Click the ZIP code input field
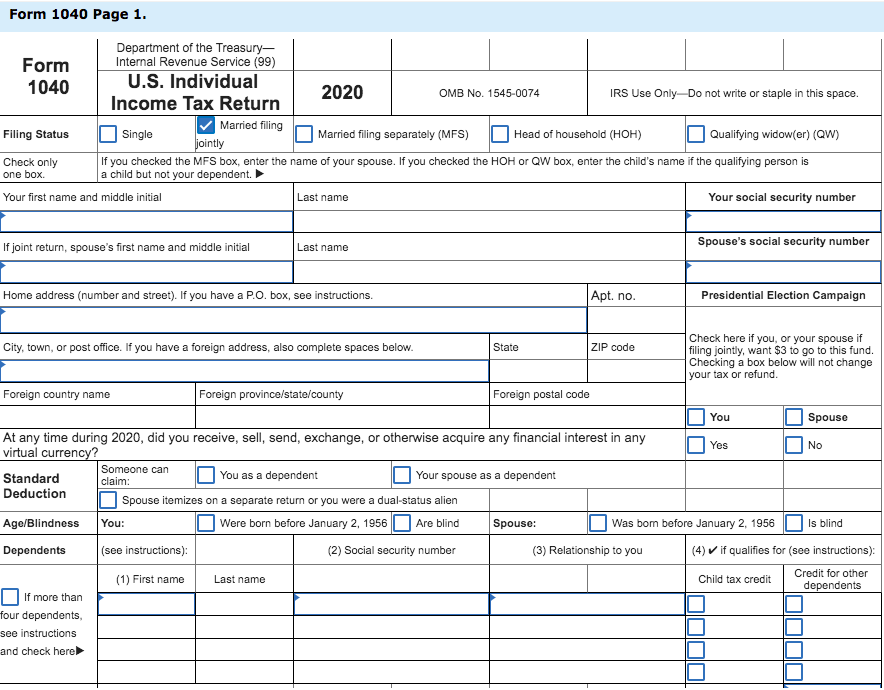The height and width of the screenshot is (690, 884). click(637, 371)
